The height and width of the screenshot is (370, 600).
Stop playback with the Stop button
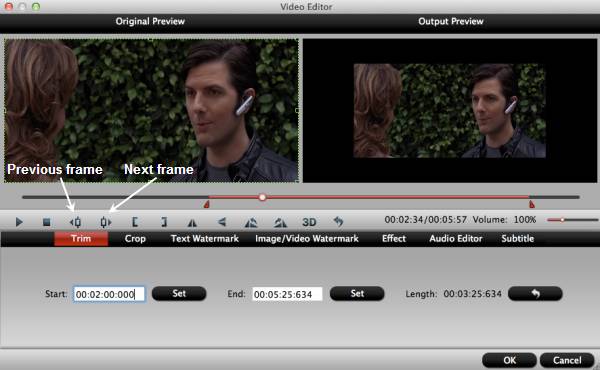pyautogui.click(x=47, y=222)
